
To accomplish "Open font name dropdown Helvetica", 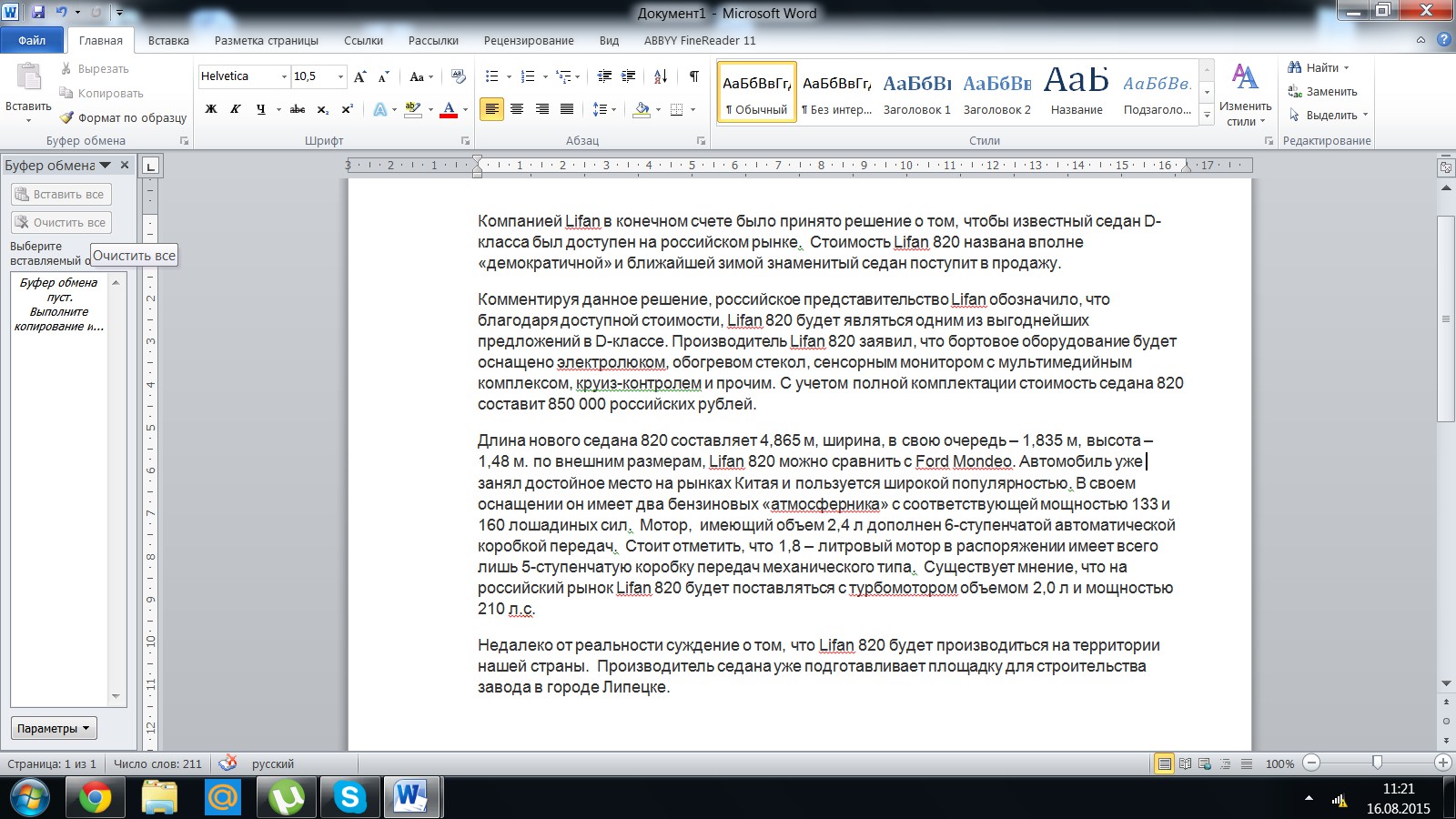I will pyautogui.click(x=284, y=76).
